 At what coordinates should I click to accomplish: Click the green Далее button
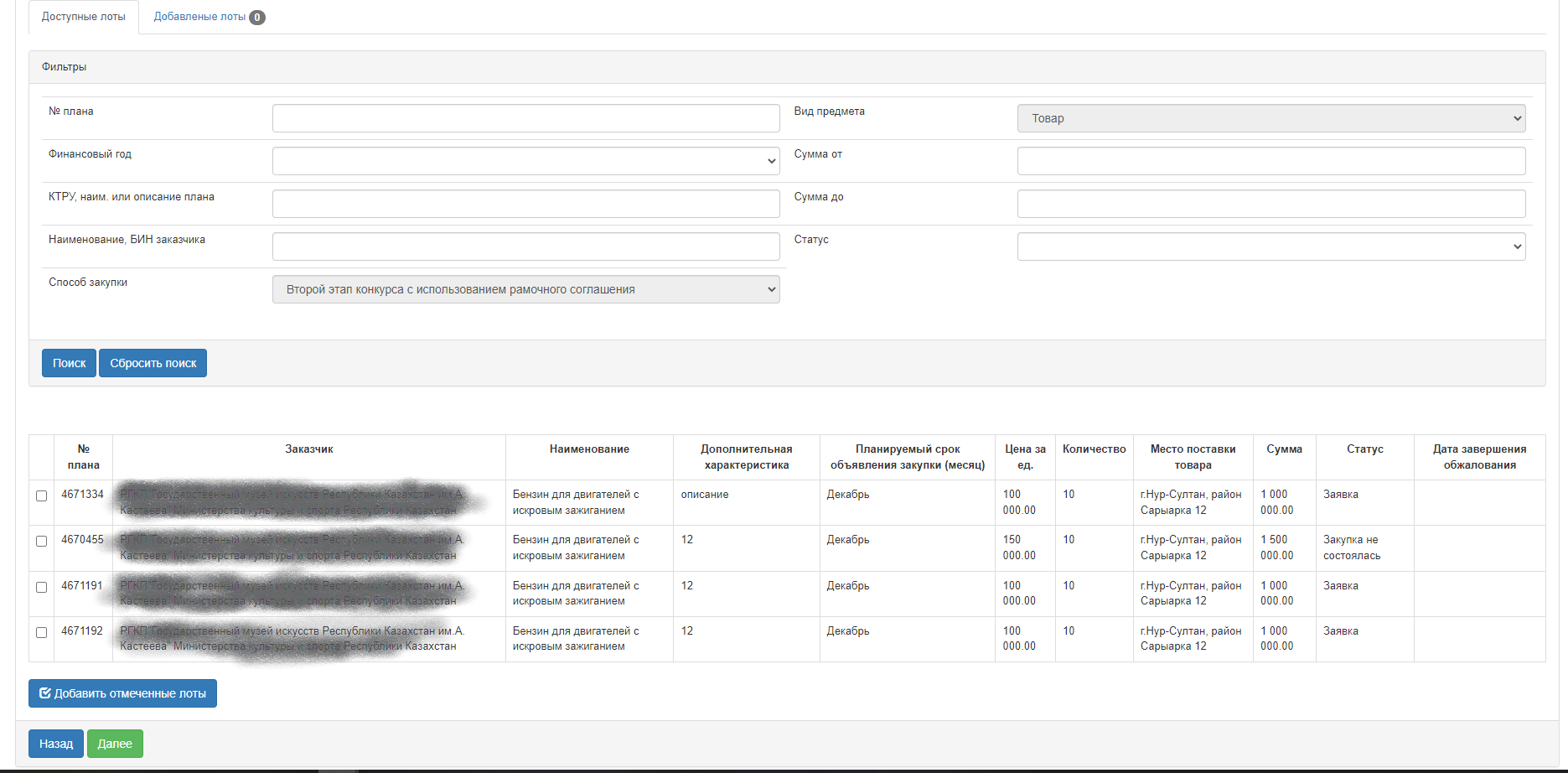115,744
